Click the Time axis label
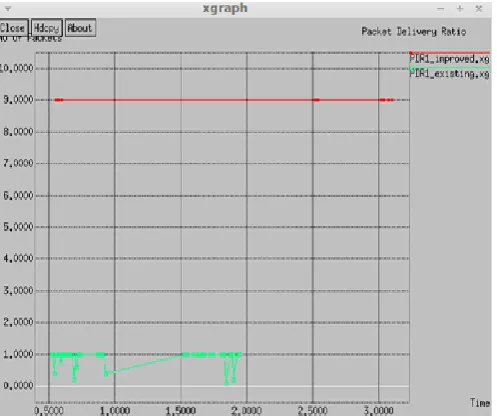Viewport: 497px width, 416px height. (x=480, y=403)
